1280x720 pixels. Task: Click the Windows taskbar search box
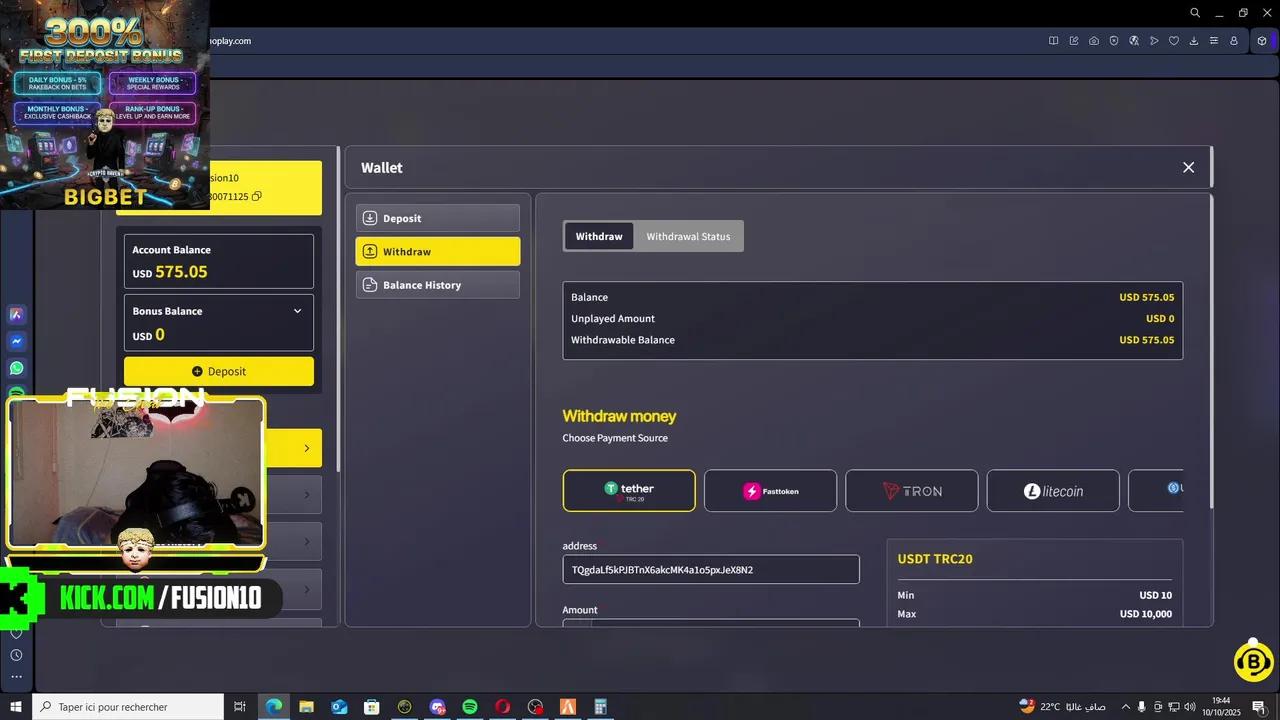[x=128, y=707]
